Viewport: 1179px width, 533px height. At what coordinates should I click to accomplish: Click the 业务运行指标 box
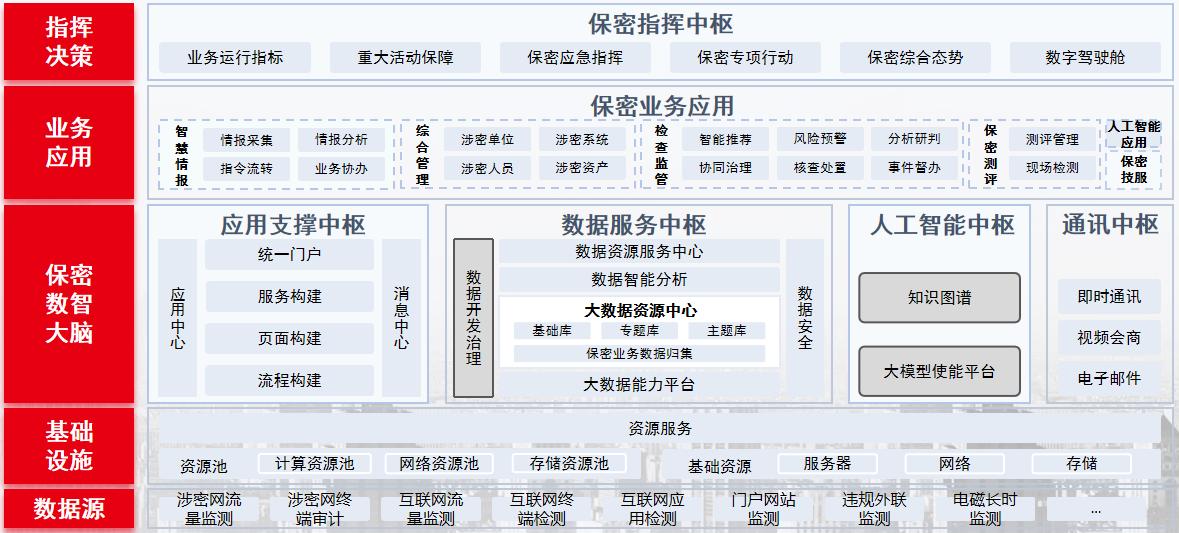[235, 57]
